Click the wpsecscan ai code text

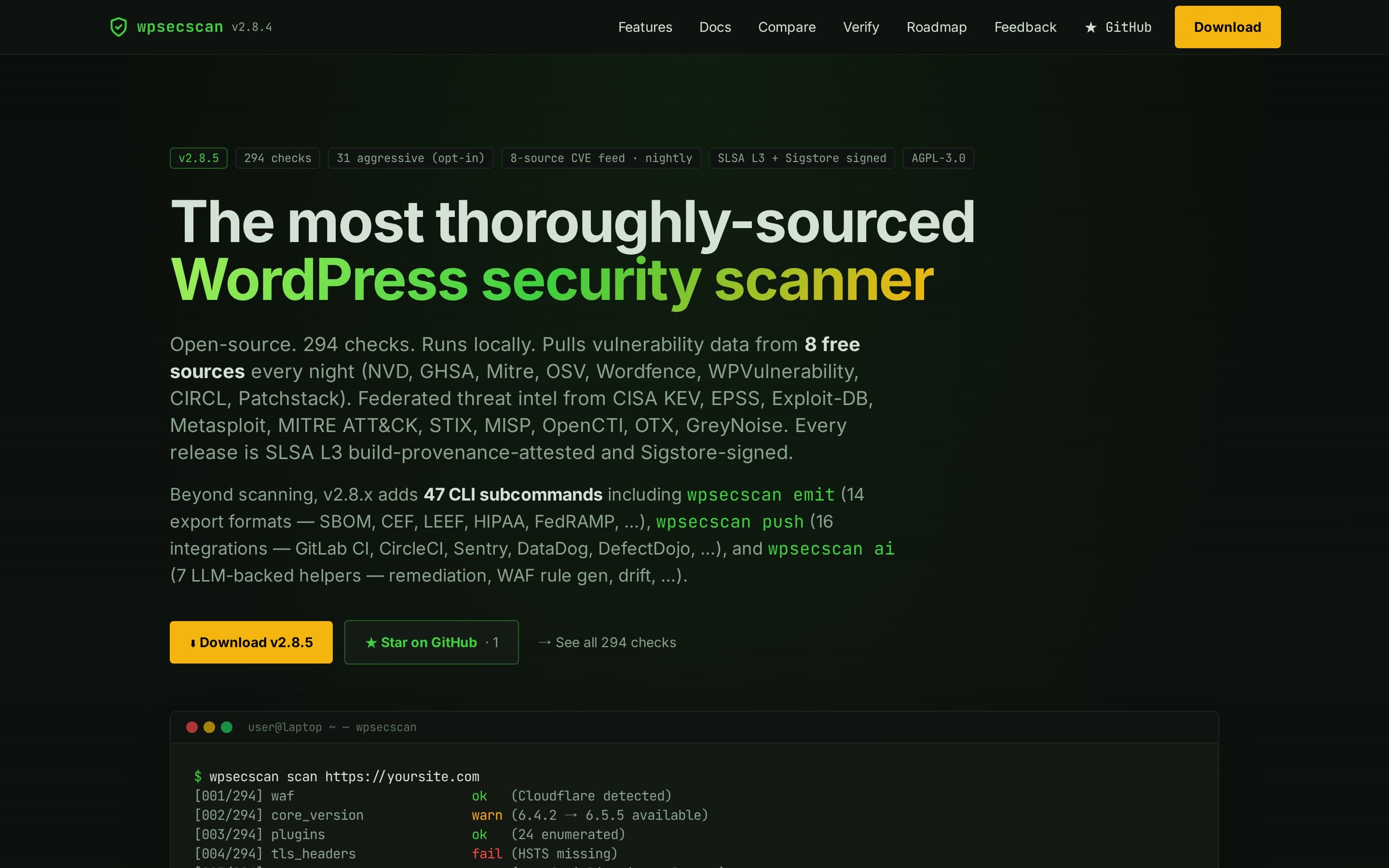tap(831, 548)
